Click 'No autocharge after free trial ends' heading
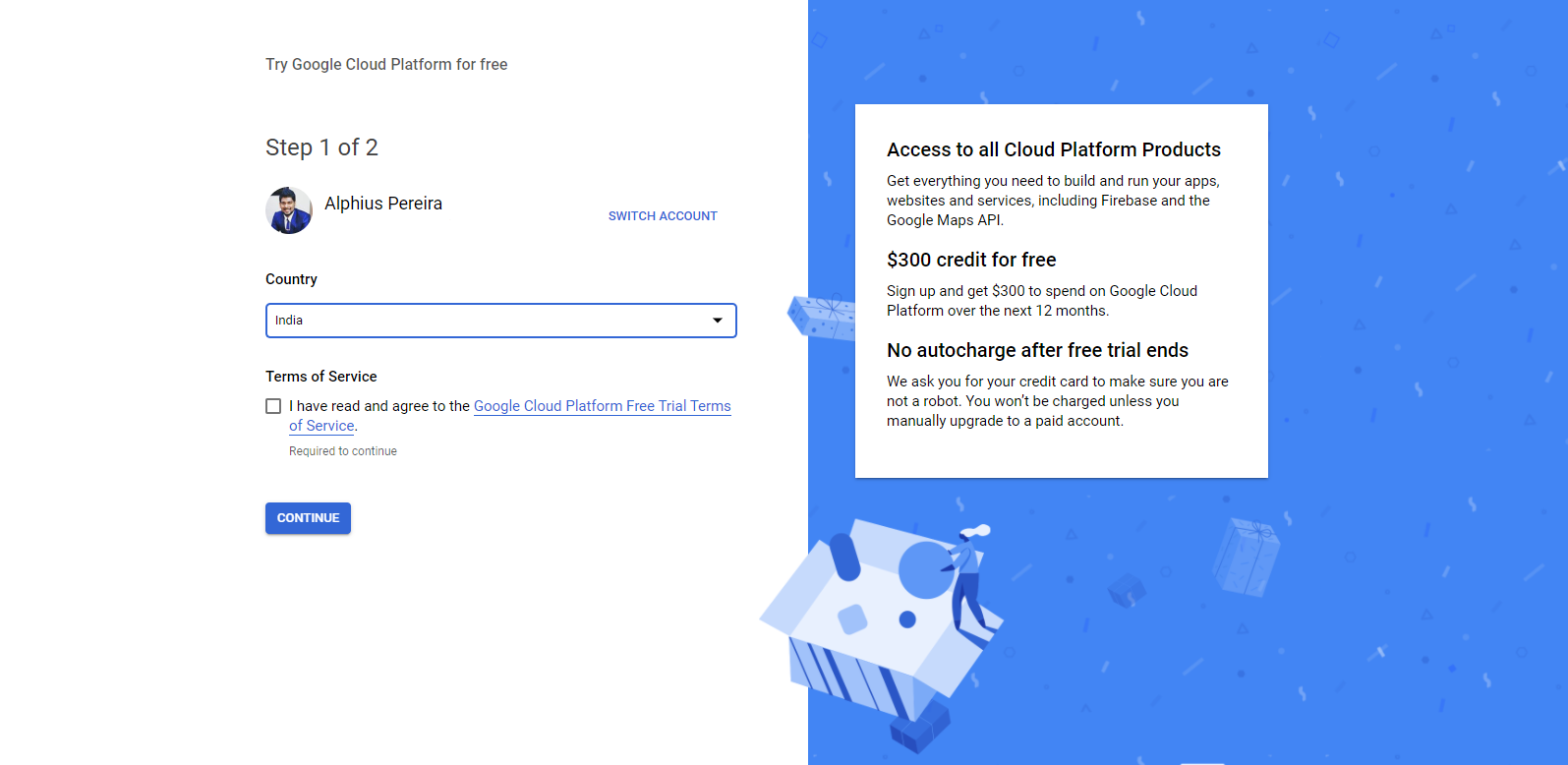 (1037, 350)
